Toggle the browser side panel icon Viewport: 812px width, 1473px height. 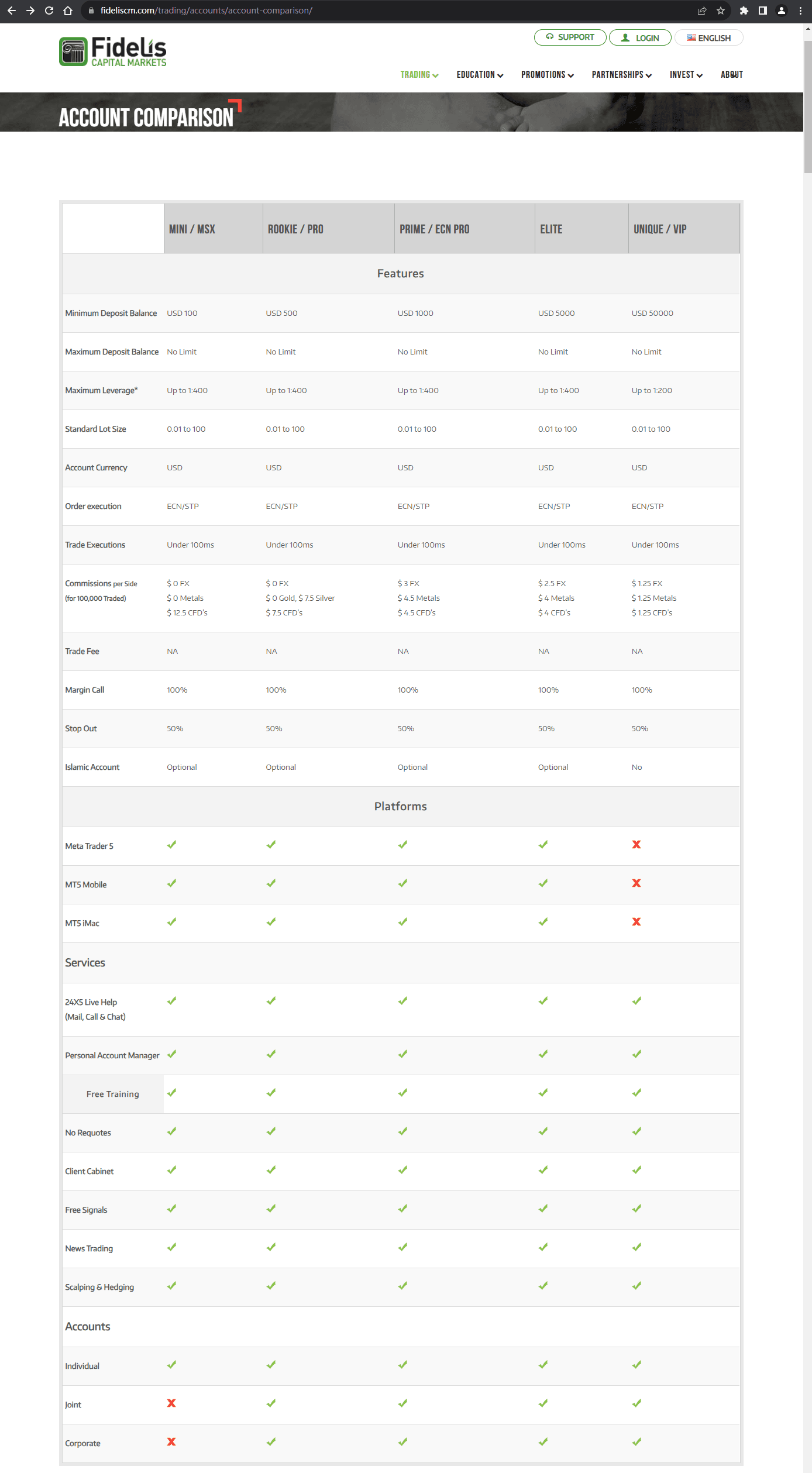(763, 11)
